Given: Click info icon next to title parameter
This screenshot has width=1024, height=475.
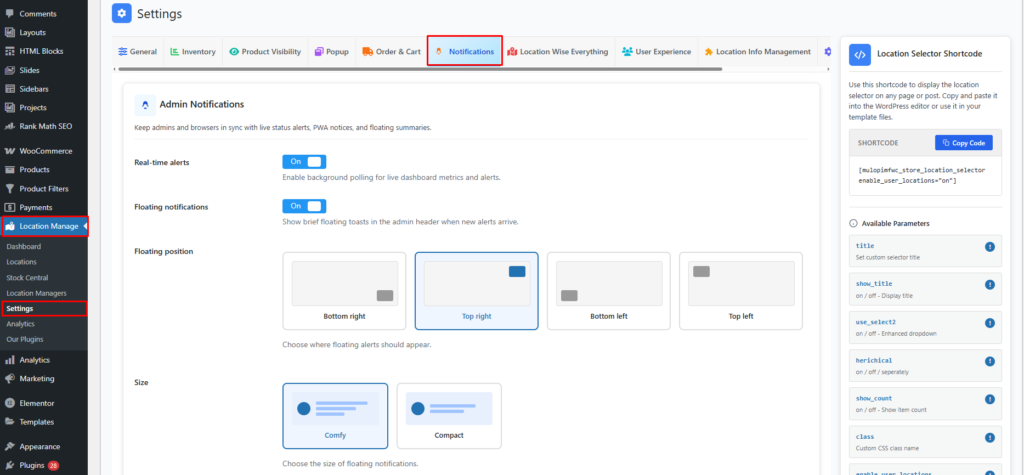Looking at the screenshot, I should point(989,247).
